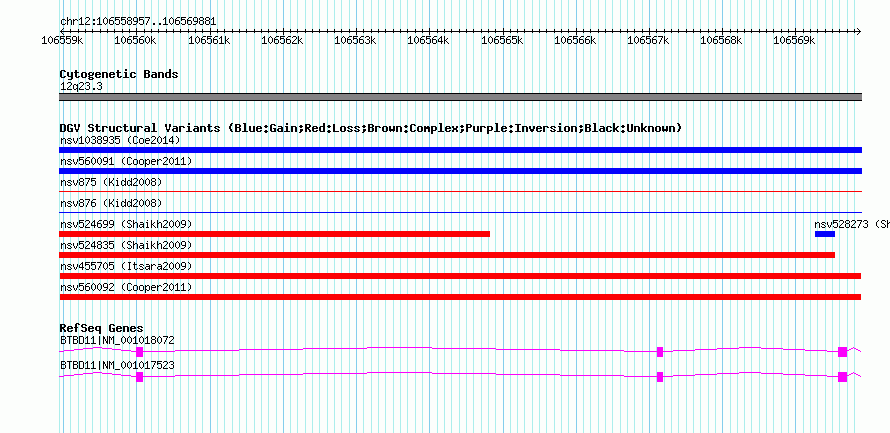Select the nsv560092 (Cooper2011) red bar

(460, 297)
